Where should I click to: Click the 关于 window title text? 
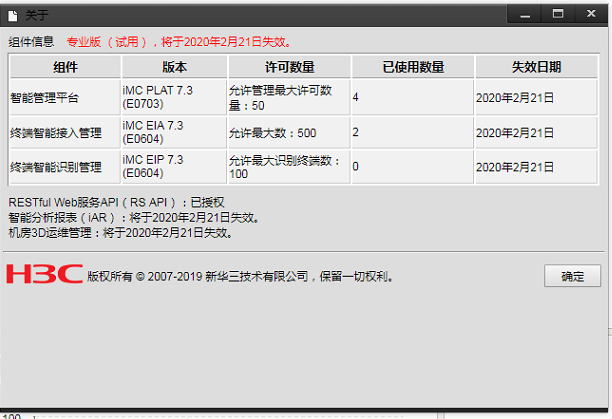pos(36,15)
